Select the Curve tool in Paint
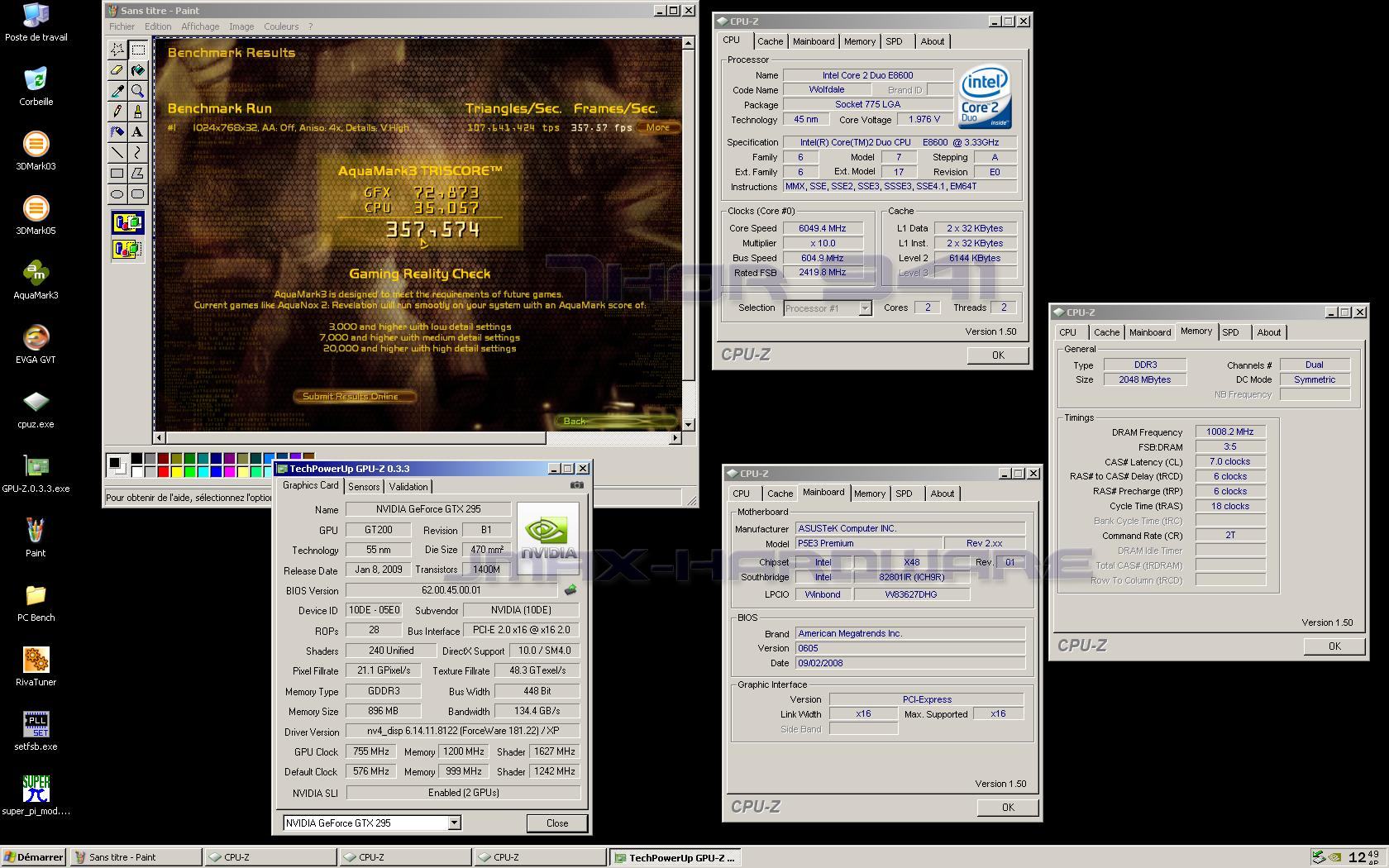 click(137, 152)
